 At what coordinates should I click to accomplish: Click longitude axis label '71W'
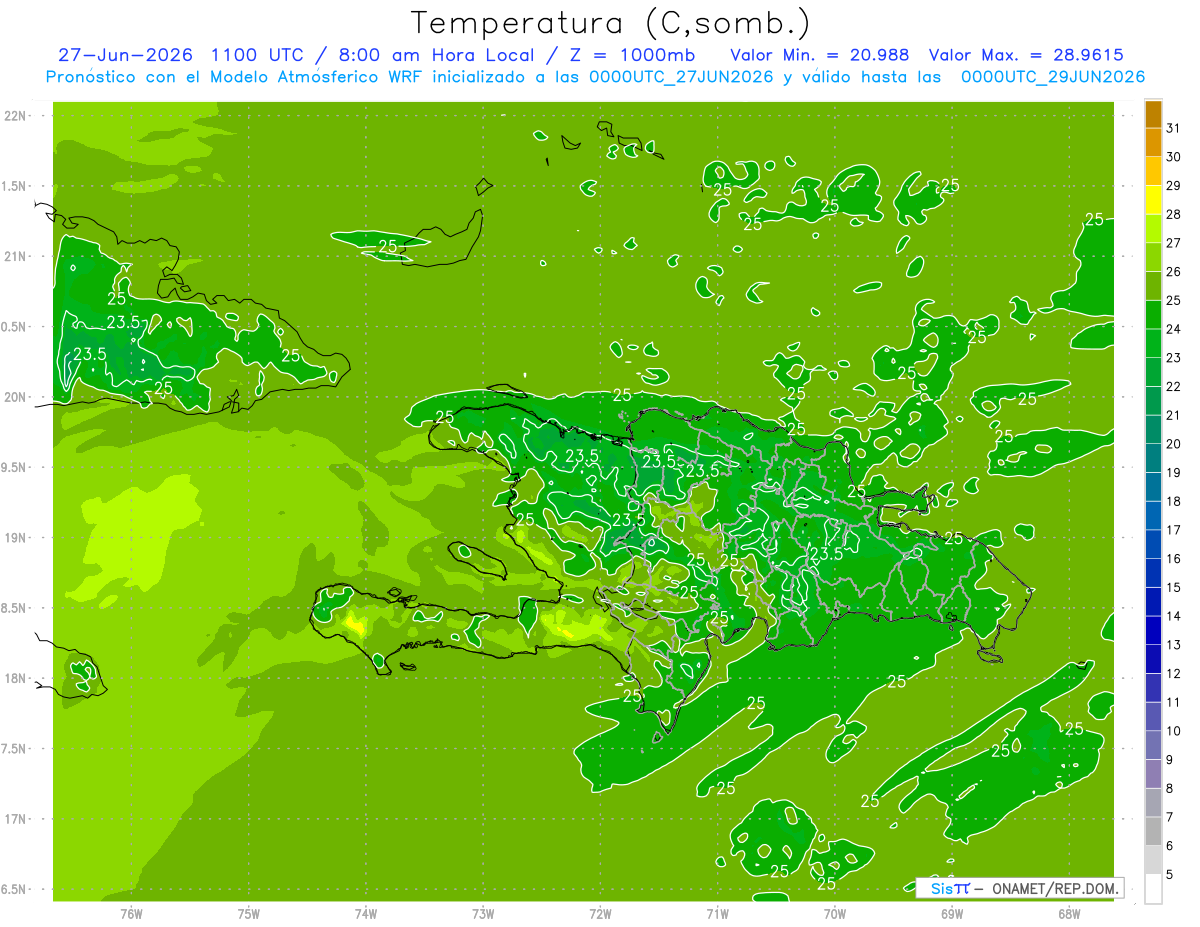click(x=717, y=914)
